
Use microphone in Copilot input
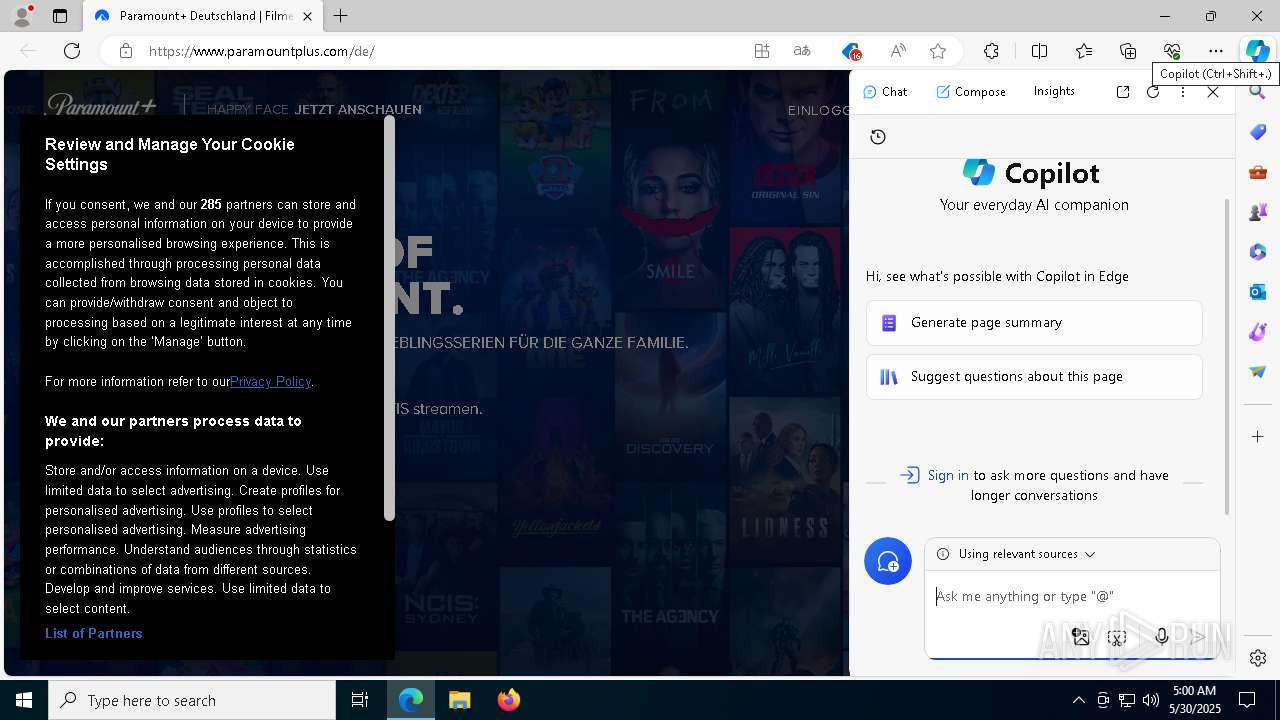pyautogui.click(x=1161, y=636)
